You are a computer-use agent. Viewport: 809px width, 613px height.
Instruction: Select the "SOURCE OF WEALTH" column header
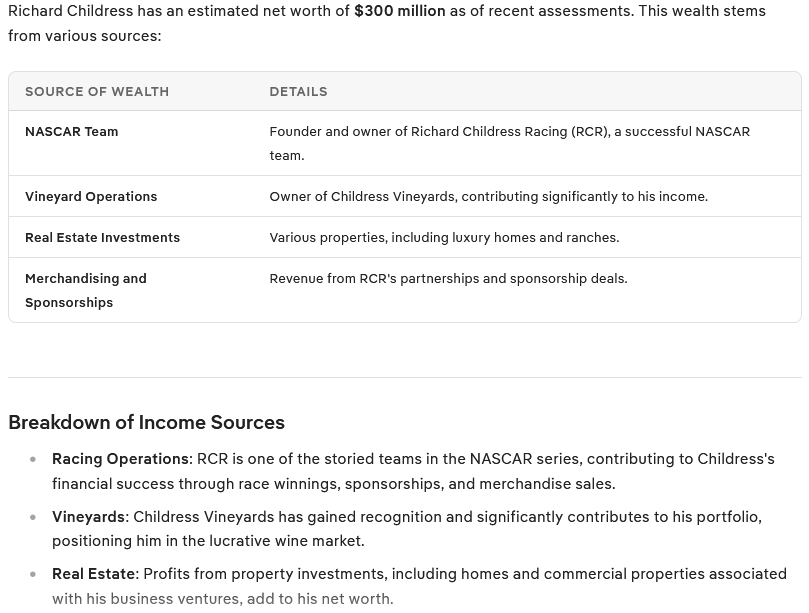[x=97, y=91]
